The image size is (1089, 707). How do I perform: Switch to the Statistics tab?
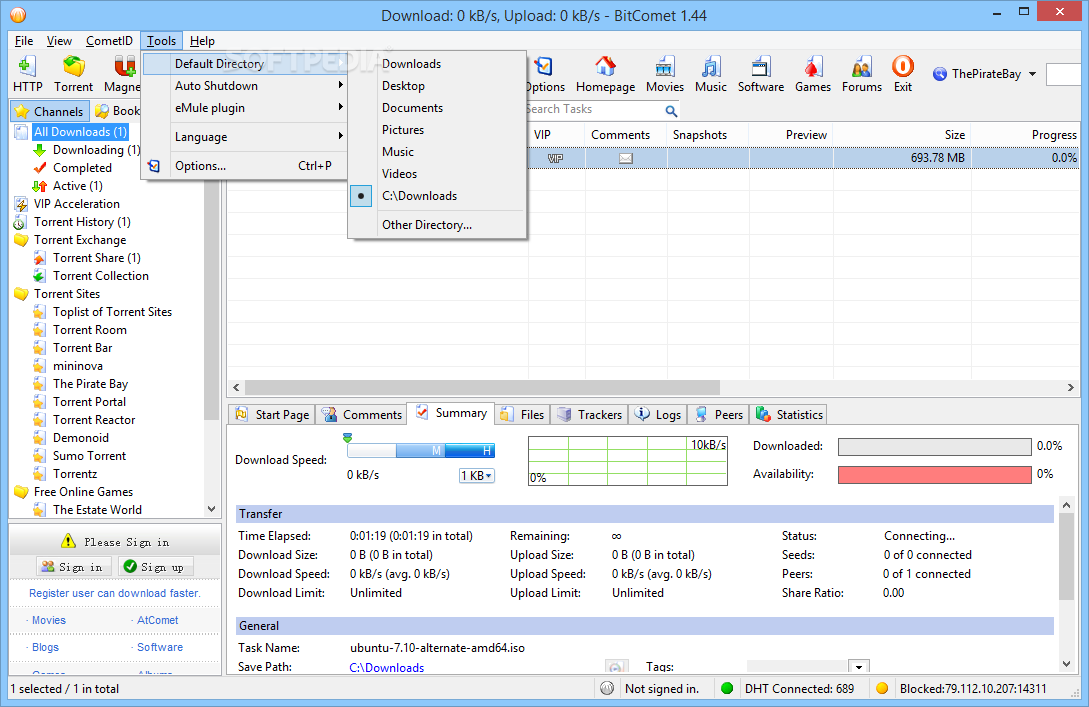click(789, 415)
